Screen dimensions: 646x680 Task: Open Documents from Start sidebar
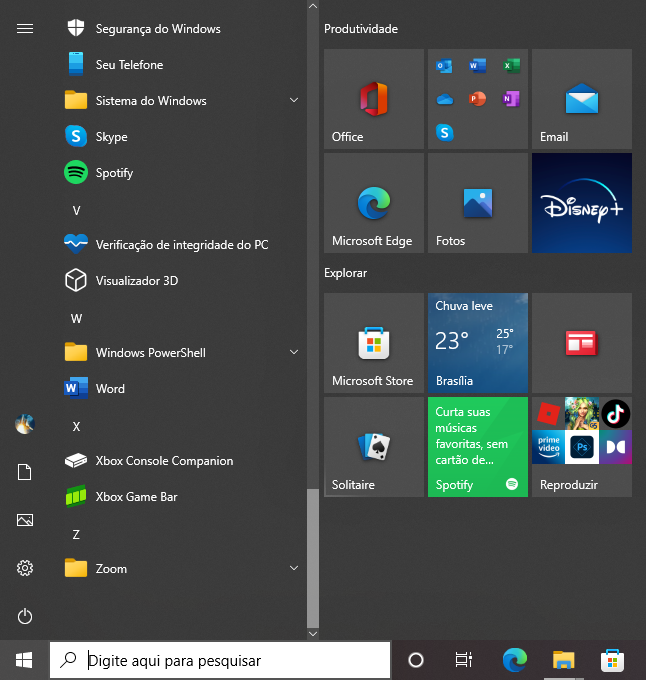click(25, 472)
